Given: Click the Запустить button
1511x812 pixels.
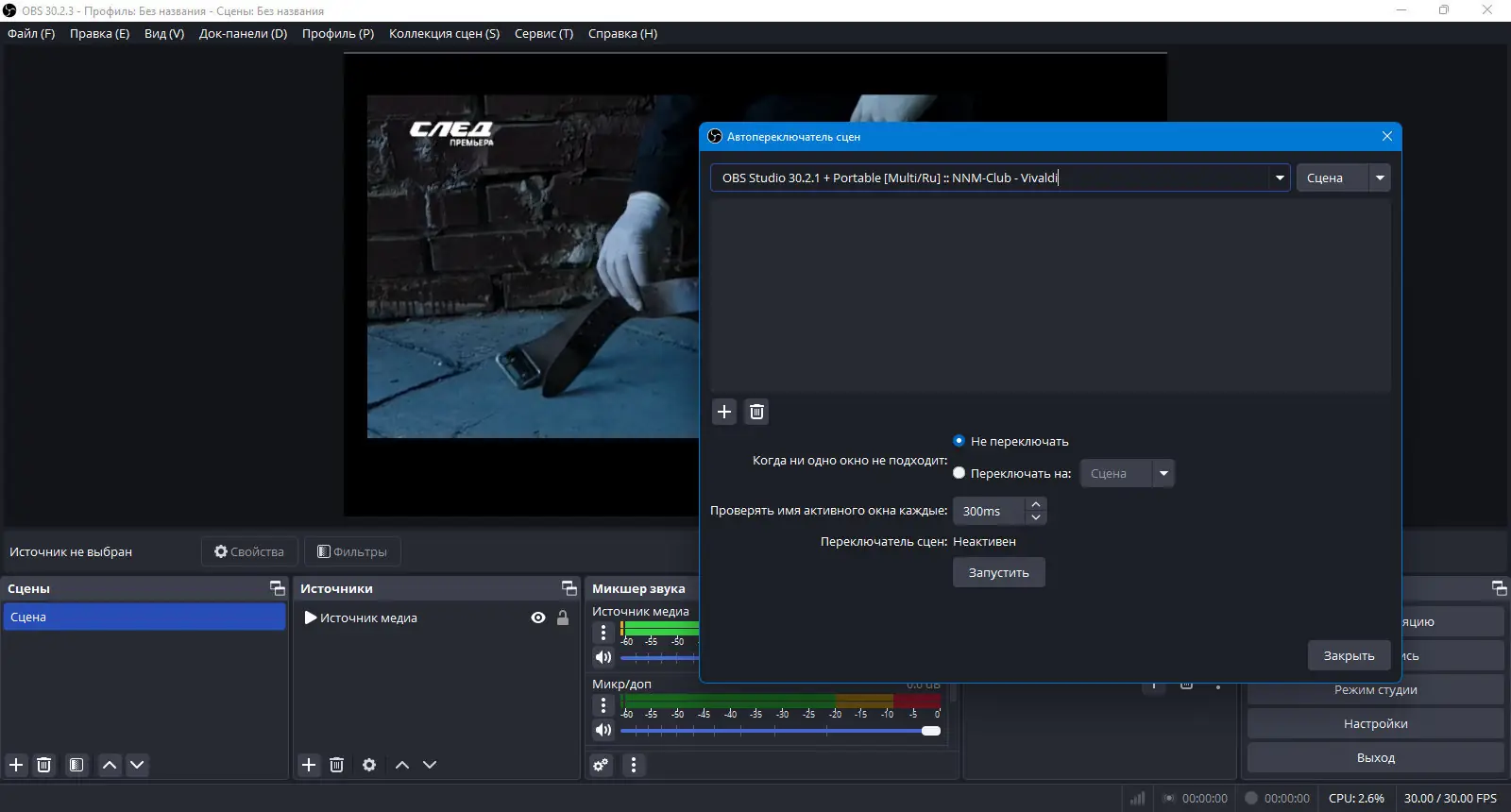Looking at the screenshot, I should (x=998, y=572).
